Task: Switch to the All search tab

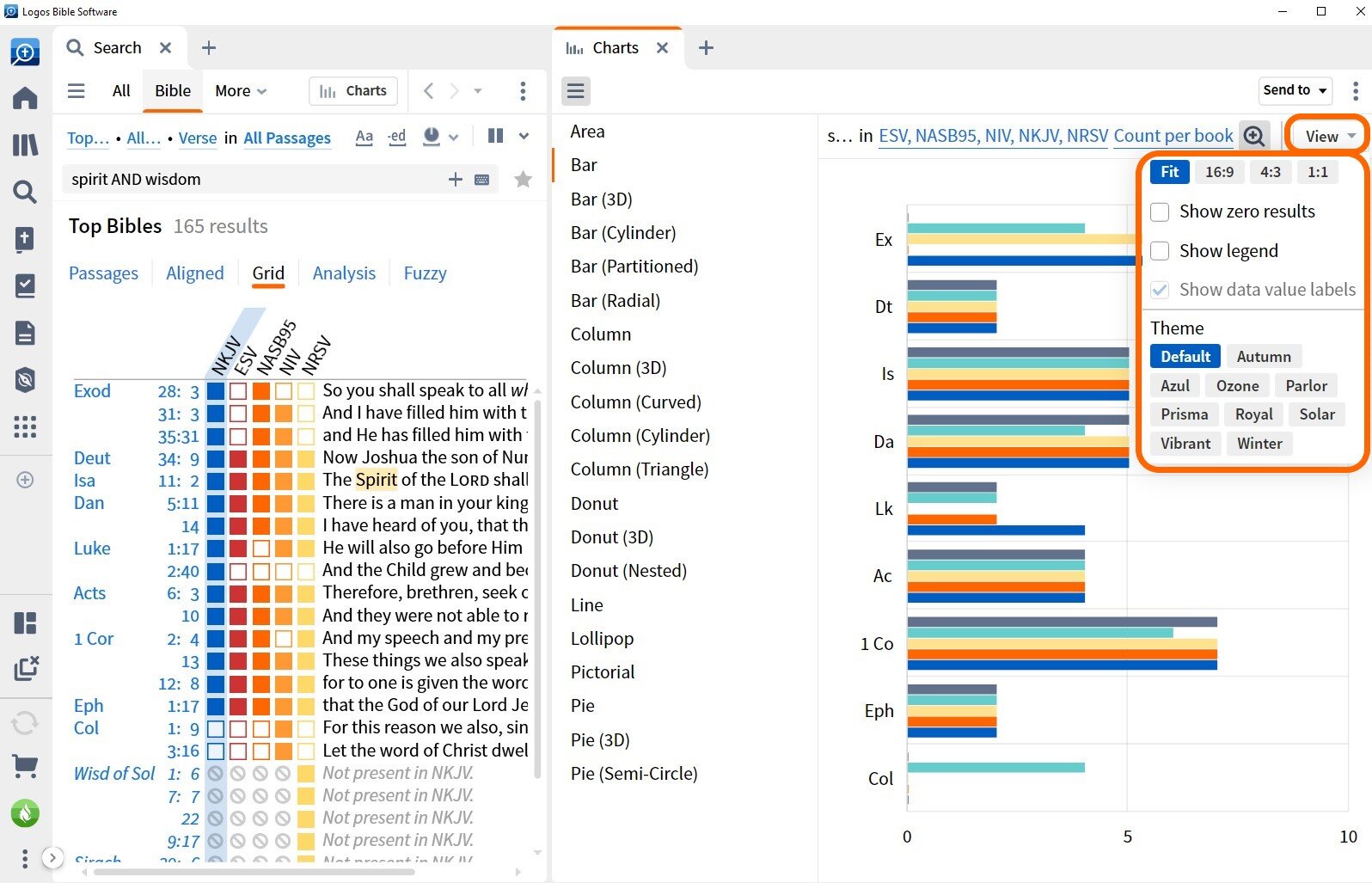Action: tap(121, 91)
